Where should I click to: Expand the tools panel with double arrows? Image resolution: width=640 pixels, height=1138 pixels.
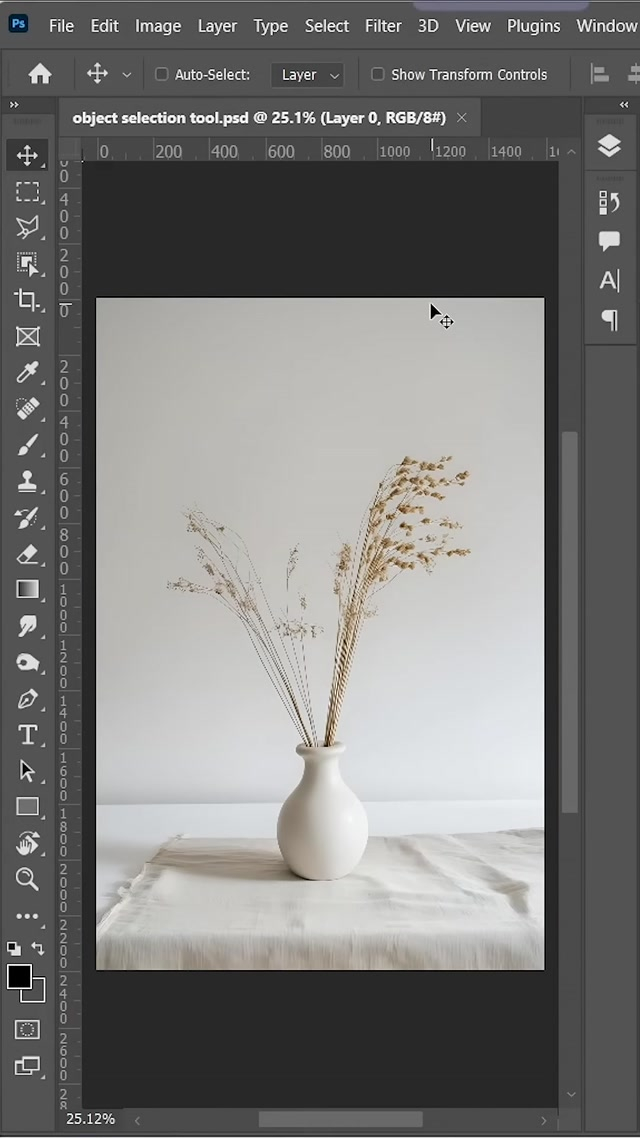14,105
